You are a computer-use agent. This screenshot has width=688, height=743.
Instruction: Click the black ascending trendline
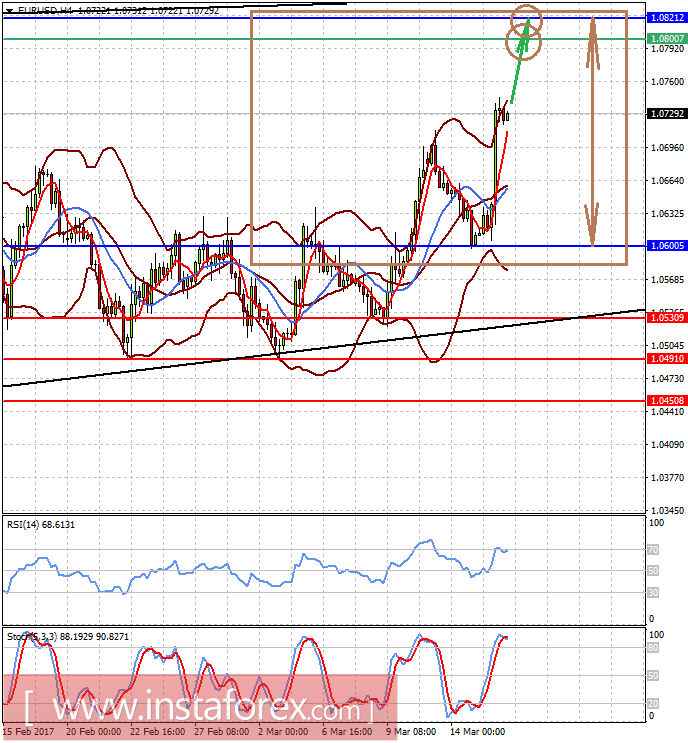click(x=324, y=348)
